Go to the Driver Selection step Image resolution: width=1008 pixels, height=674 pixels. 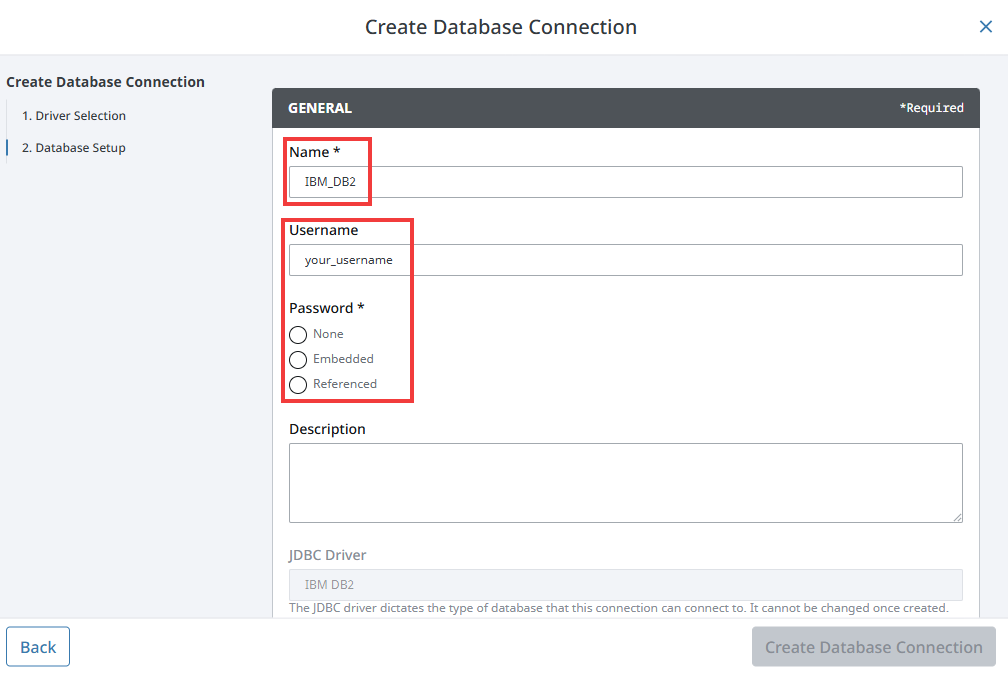pyautogui.click(x=75, y=116)
